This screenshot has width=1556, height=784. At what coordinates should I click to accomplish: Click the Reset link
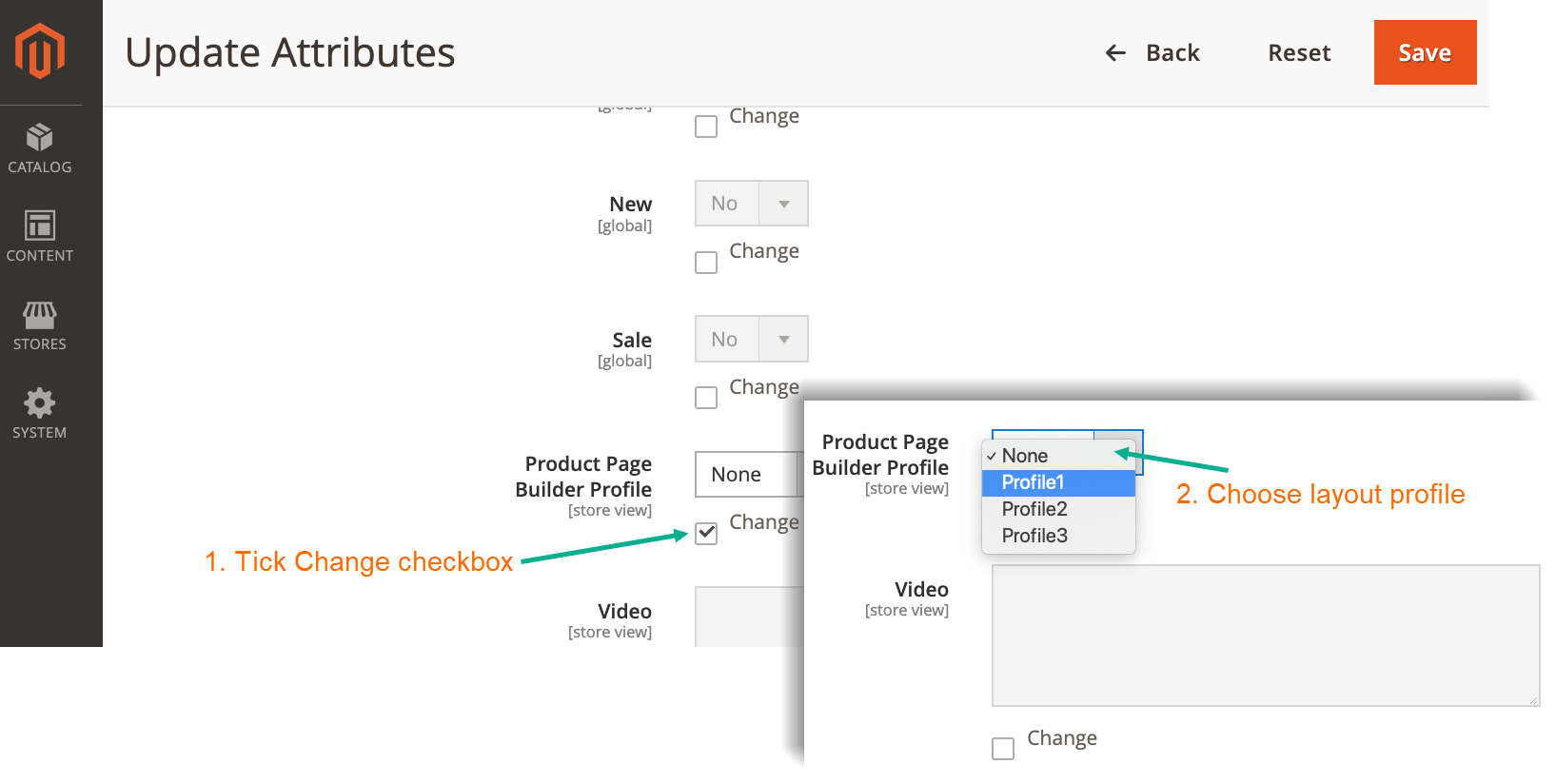(1299, 53)
